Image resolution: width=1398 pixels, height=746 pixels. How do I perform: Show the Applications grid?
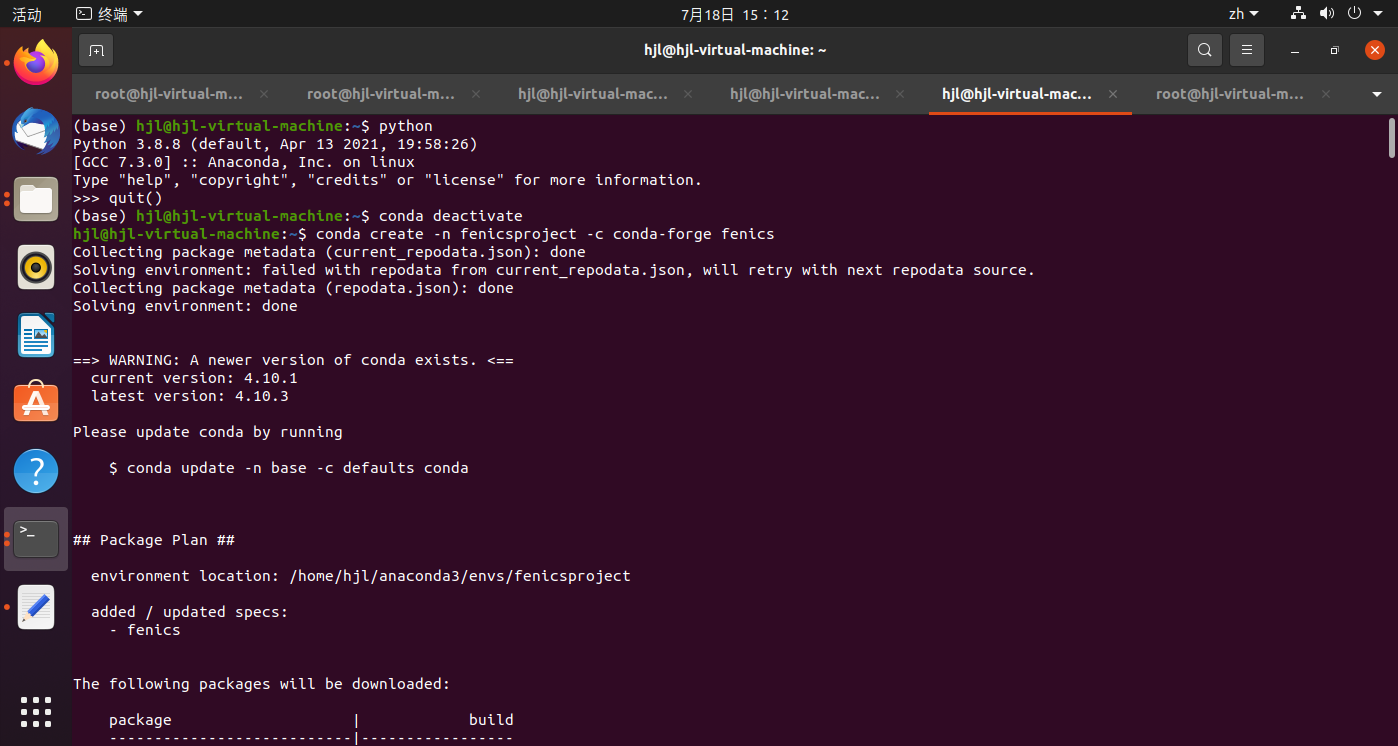35,711
